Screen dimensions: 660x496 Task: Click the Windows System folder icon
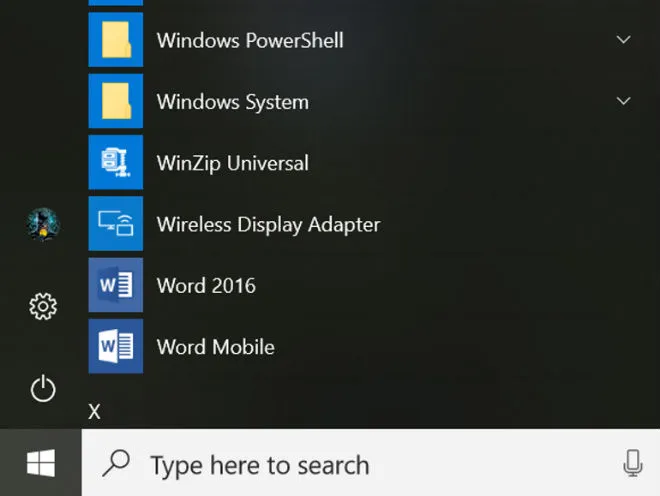click(116, 102)
